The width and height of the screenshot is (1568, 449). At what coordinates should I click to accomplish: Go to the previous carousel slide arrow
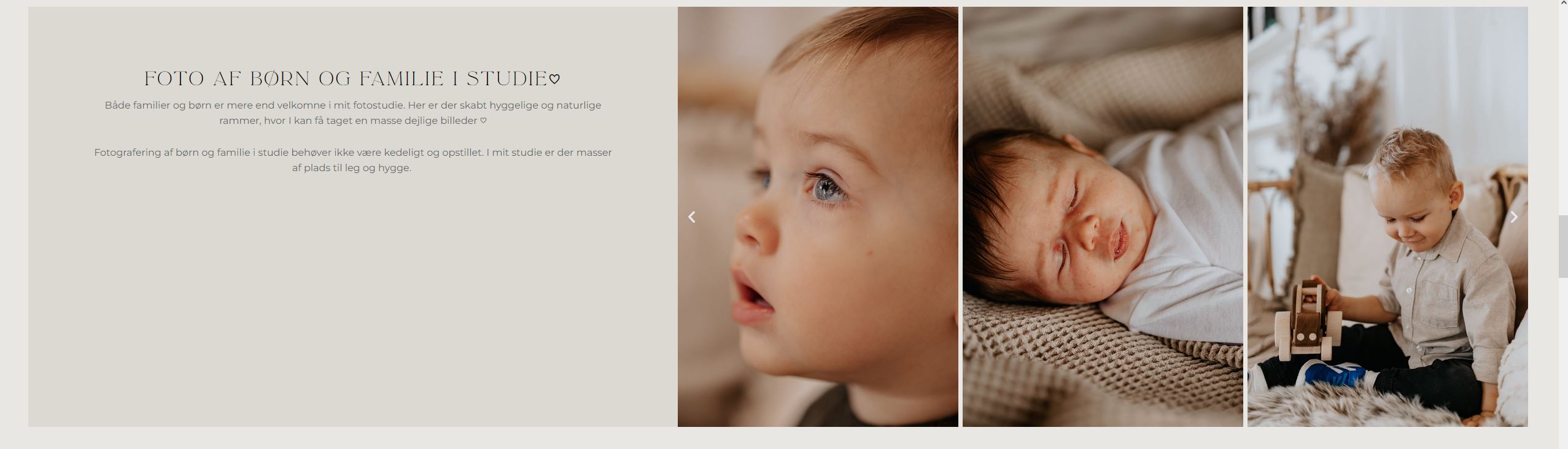click(691, 217)
